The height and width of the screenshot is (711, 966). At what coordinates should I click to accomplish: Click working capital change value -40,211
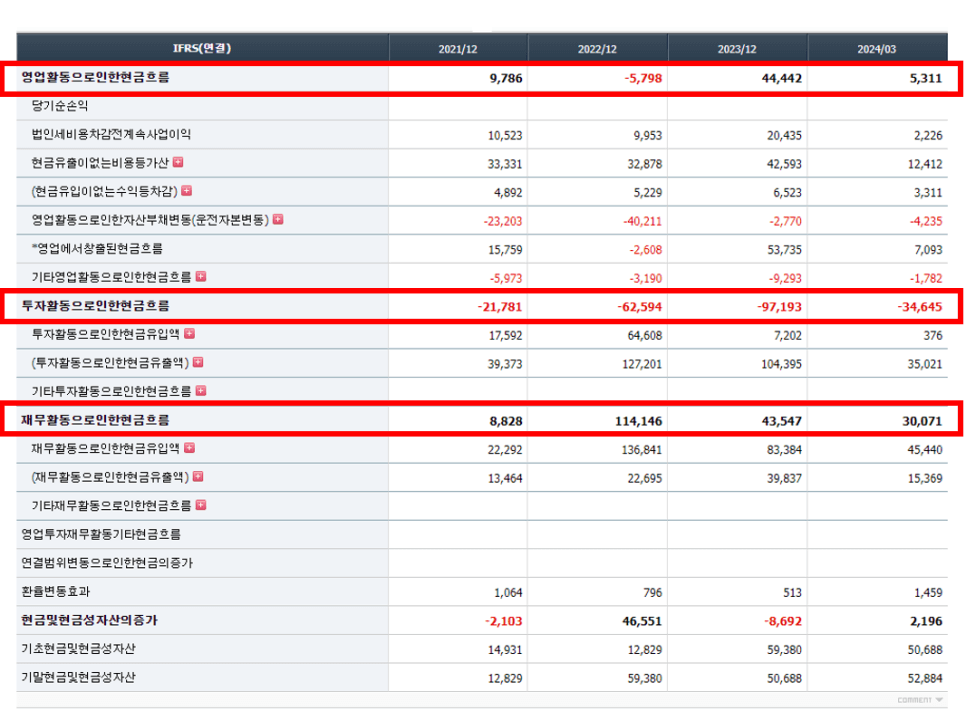tap(642, 221)
